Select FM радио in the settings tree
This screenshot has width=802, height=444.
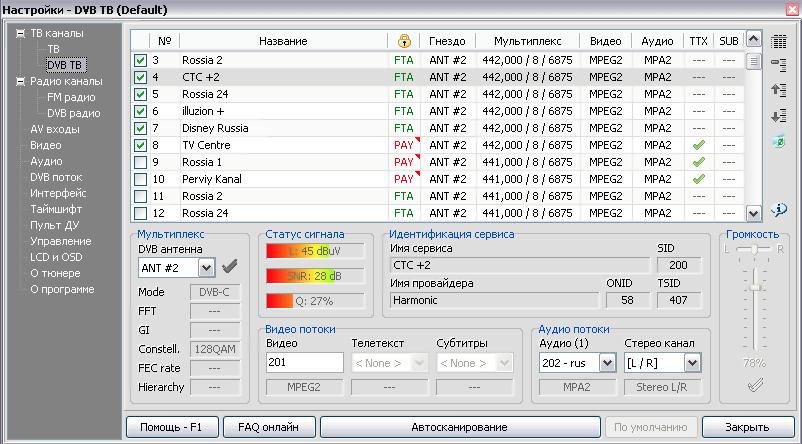pos(70,97)
